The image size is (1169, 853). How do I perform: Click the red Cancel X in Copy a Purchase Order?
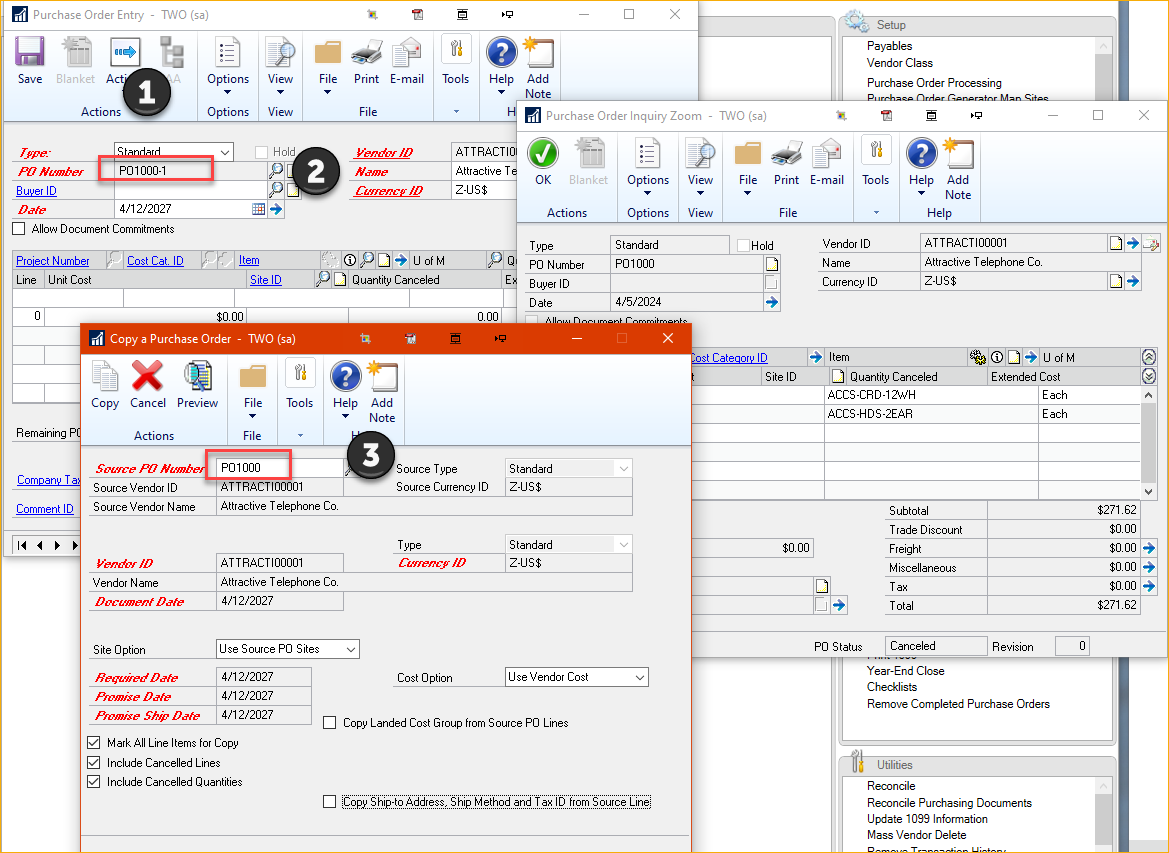pos(148,385)
